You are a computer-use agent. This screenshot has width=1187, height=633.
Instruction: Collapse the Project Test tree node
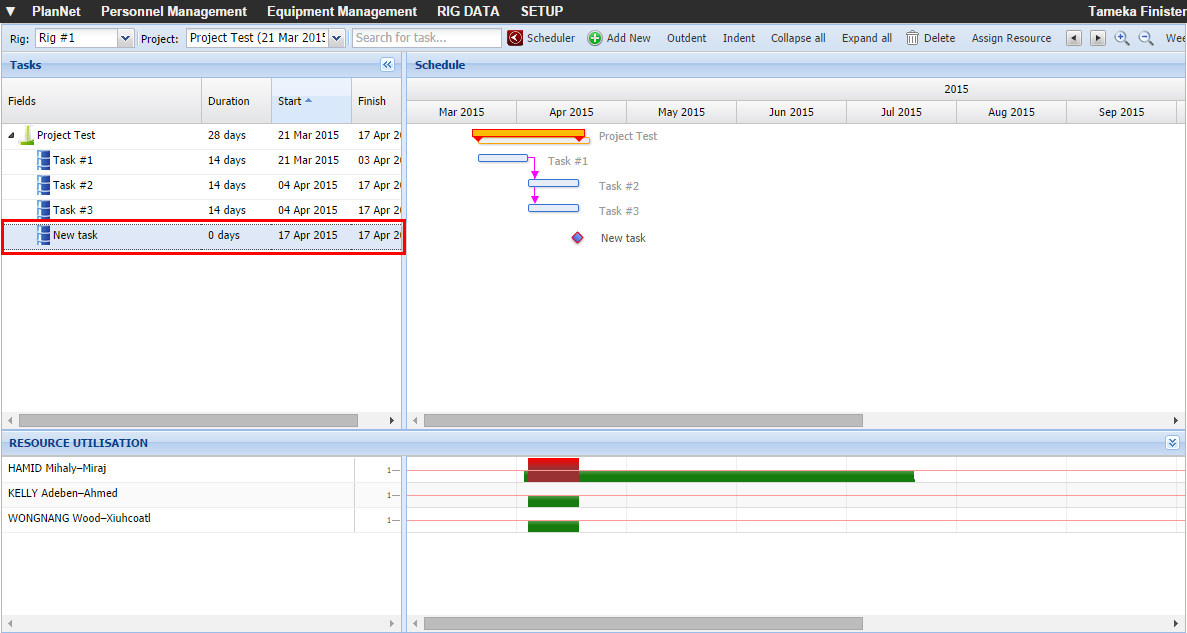12,135
